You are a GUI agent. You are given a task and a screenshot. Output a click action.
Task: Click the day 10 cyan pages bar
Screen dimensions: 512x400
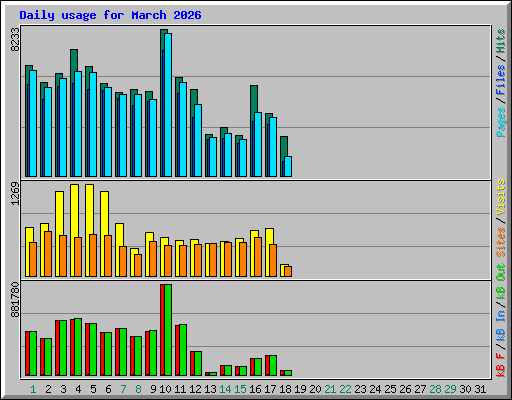168,105
